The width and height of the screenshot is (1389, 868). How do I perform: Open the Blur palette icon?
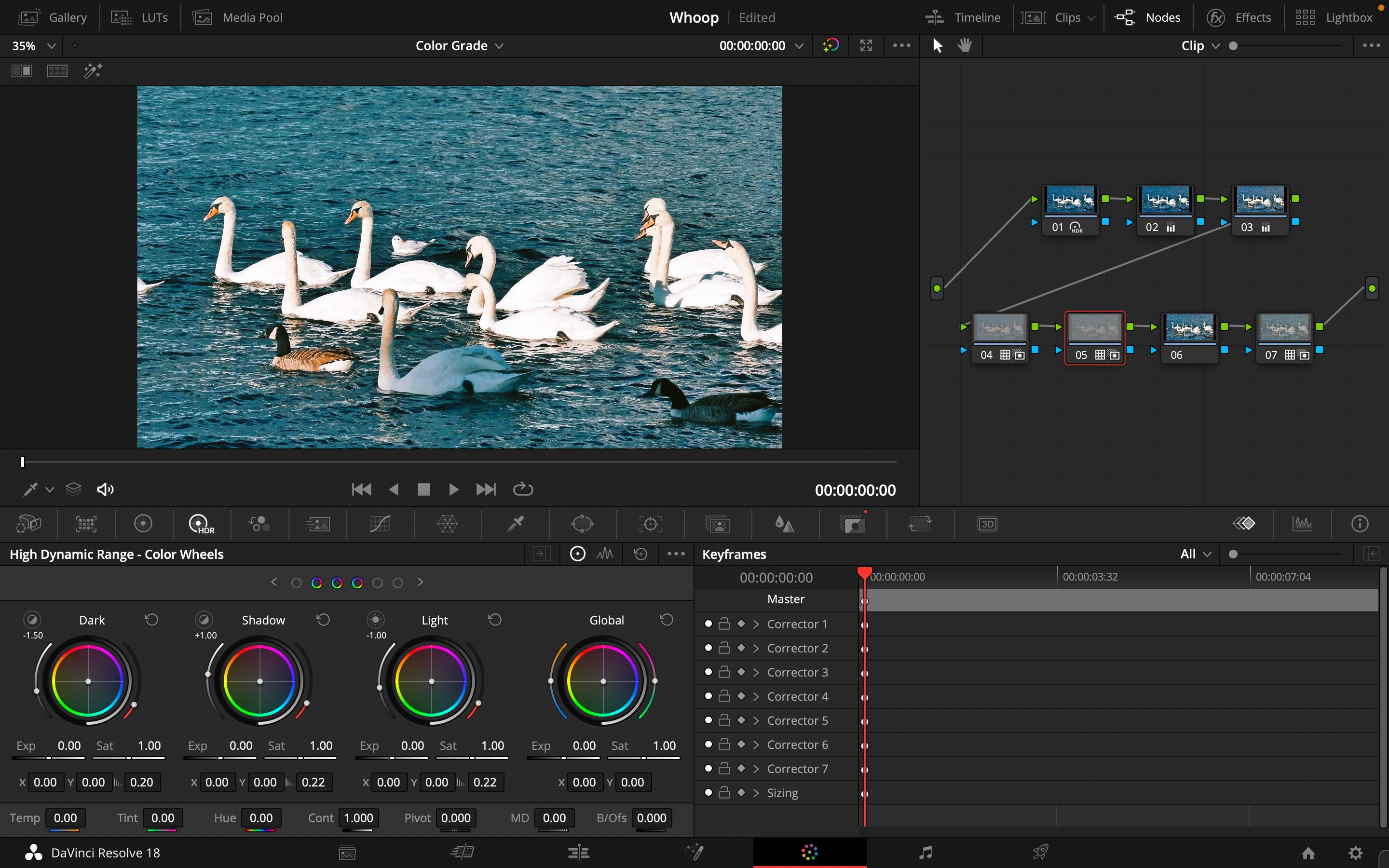click(x=784, y=524)
